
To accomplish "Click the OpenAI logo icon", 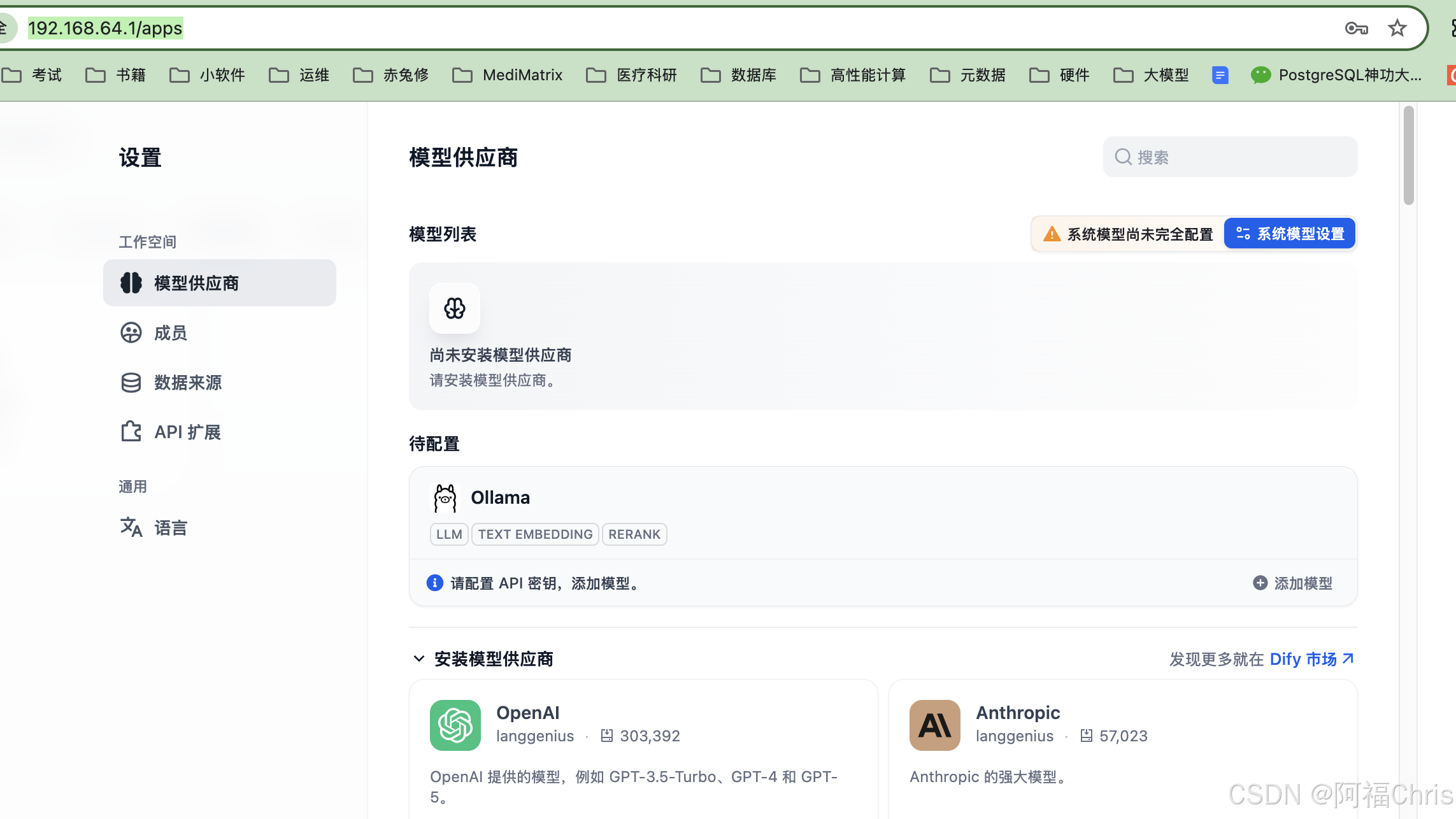I will tap(455, 725).
